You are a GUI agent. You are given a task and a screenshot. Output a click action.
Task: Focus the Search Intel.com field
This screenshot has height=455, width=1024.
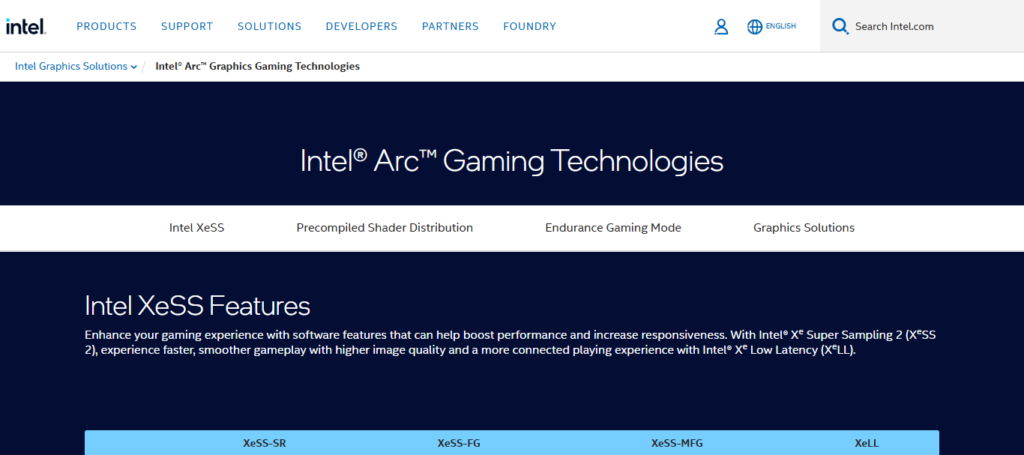tap(922, 26)
